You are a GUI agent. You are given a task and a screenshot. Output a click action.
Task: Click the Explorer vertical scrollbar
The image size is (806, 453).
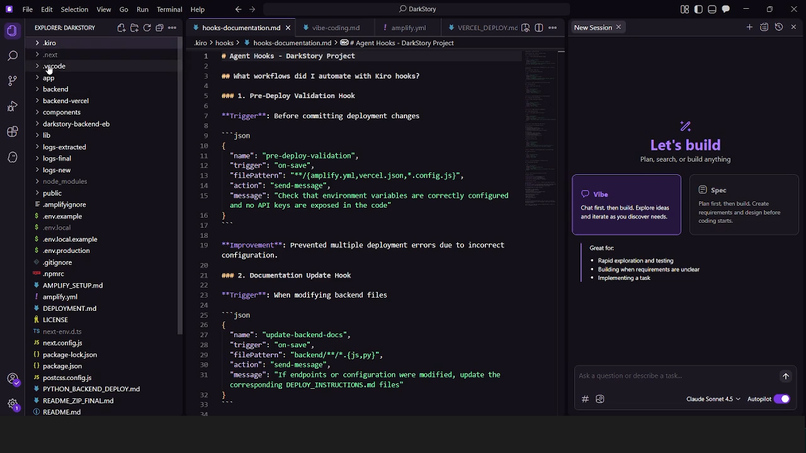point(180,186)
